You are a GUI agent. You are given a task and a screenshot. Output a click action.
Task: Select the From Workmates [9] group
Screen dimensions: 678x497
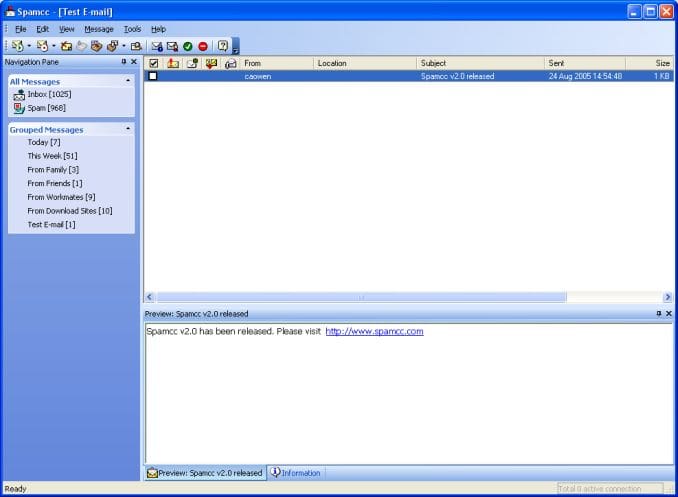pos(61,197)
